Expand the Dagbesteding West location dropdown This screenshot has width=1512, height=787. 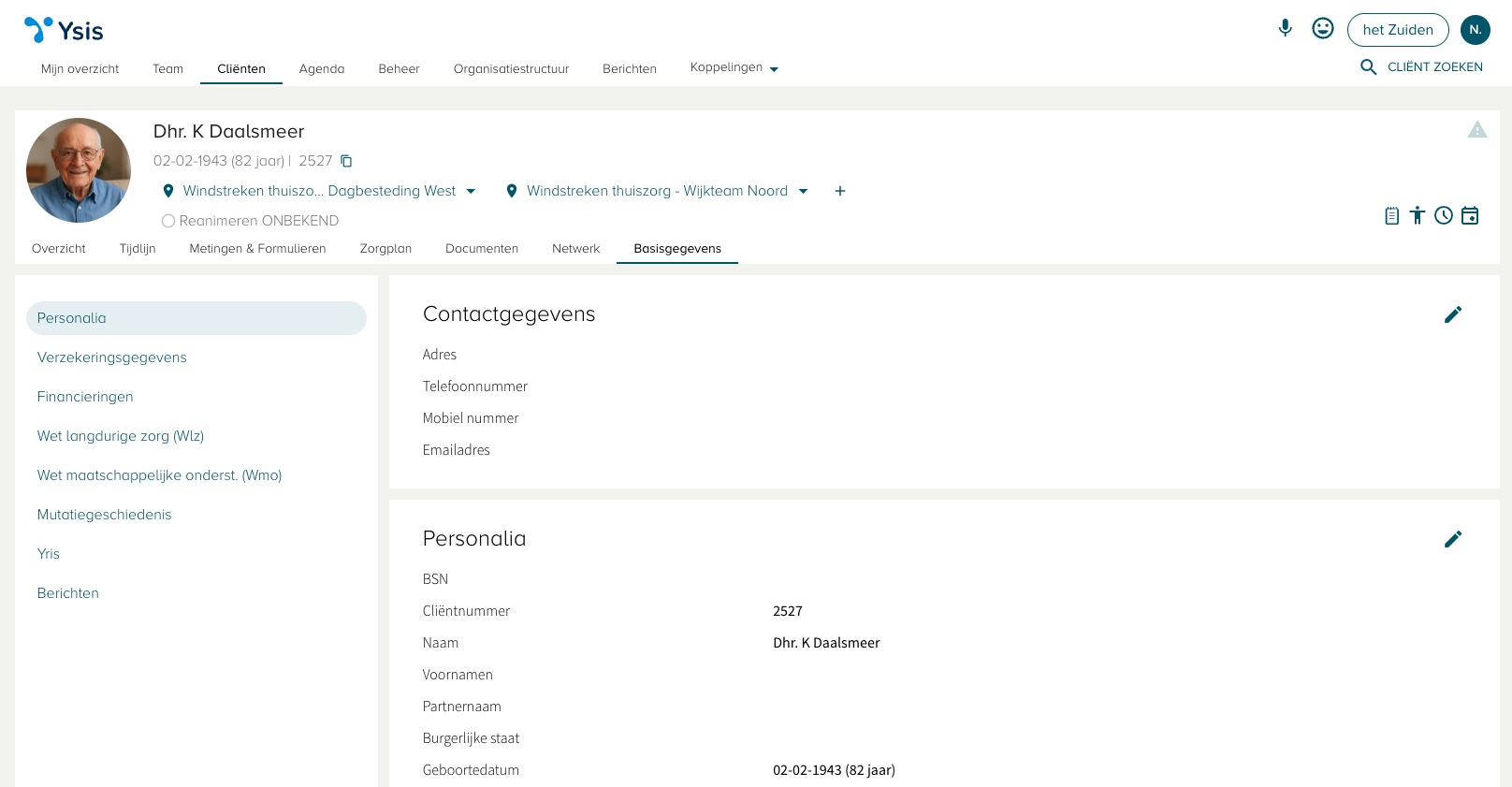tap(471, 191)
